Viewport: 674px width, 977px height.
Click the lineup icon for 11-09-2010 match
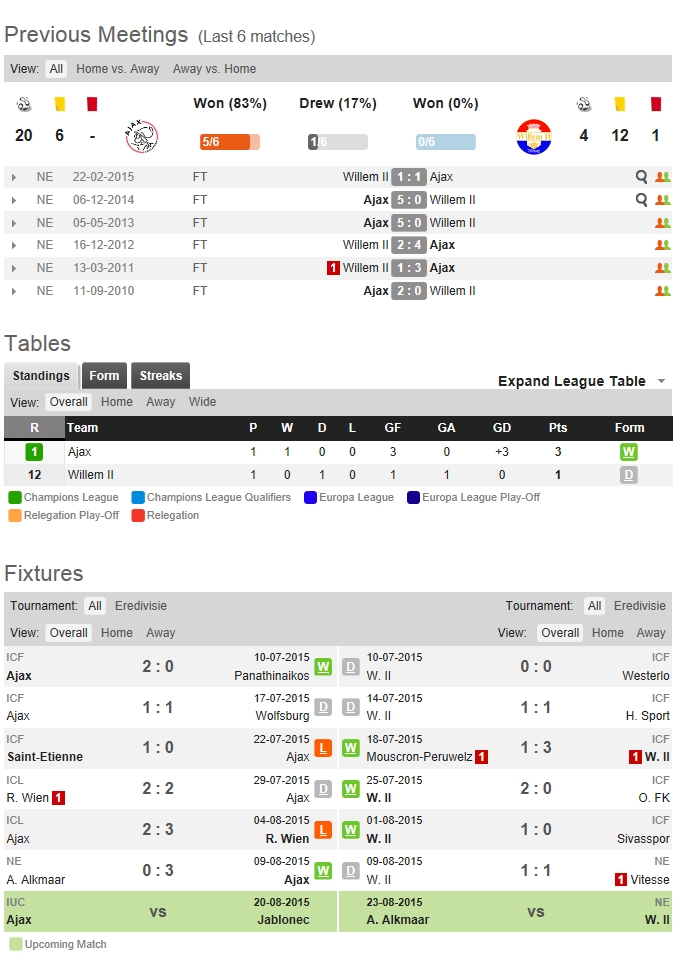(x=662, y=291)
